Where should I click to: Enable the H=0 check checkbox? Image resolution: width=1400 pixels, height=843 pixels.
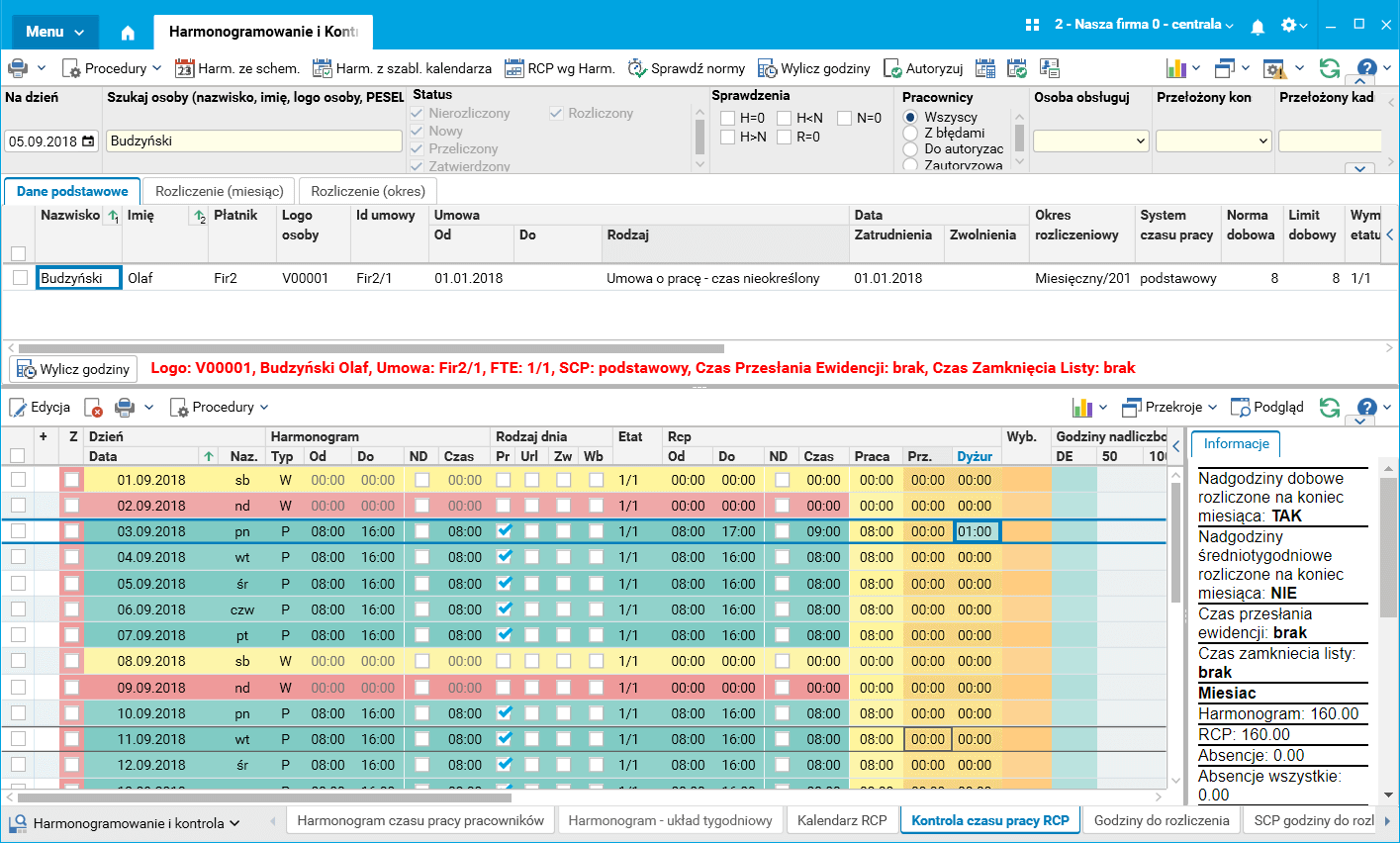click(x=728, y=118)
